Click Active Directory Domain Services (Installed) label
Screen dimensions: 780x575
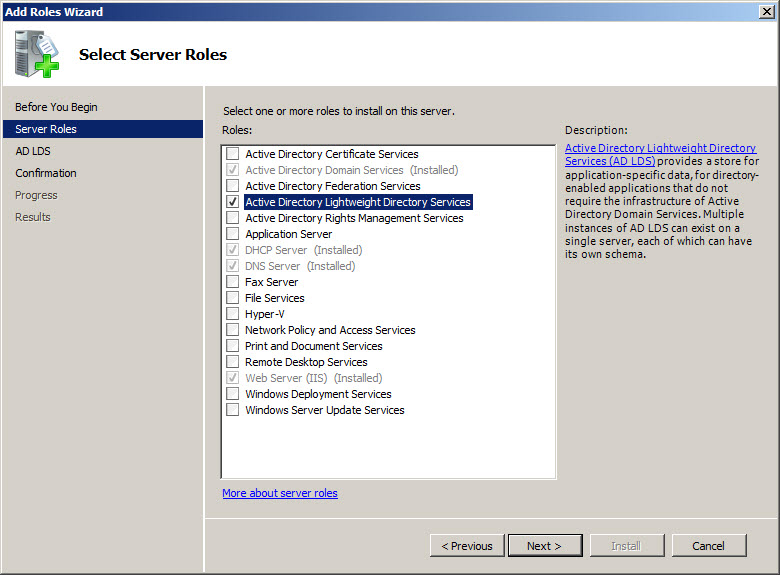tap(351, 170)
